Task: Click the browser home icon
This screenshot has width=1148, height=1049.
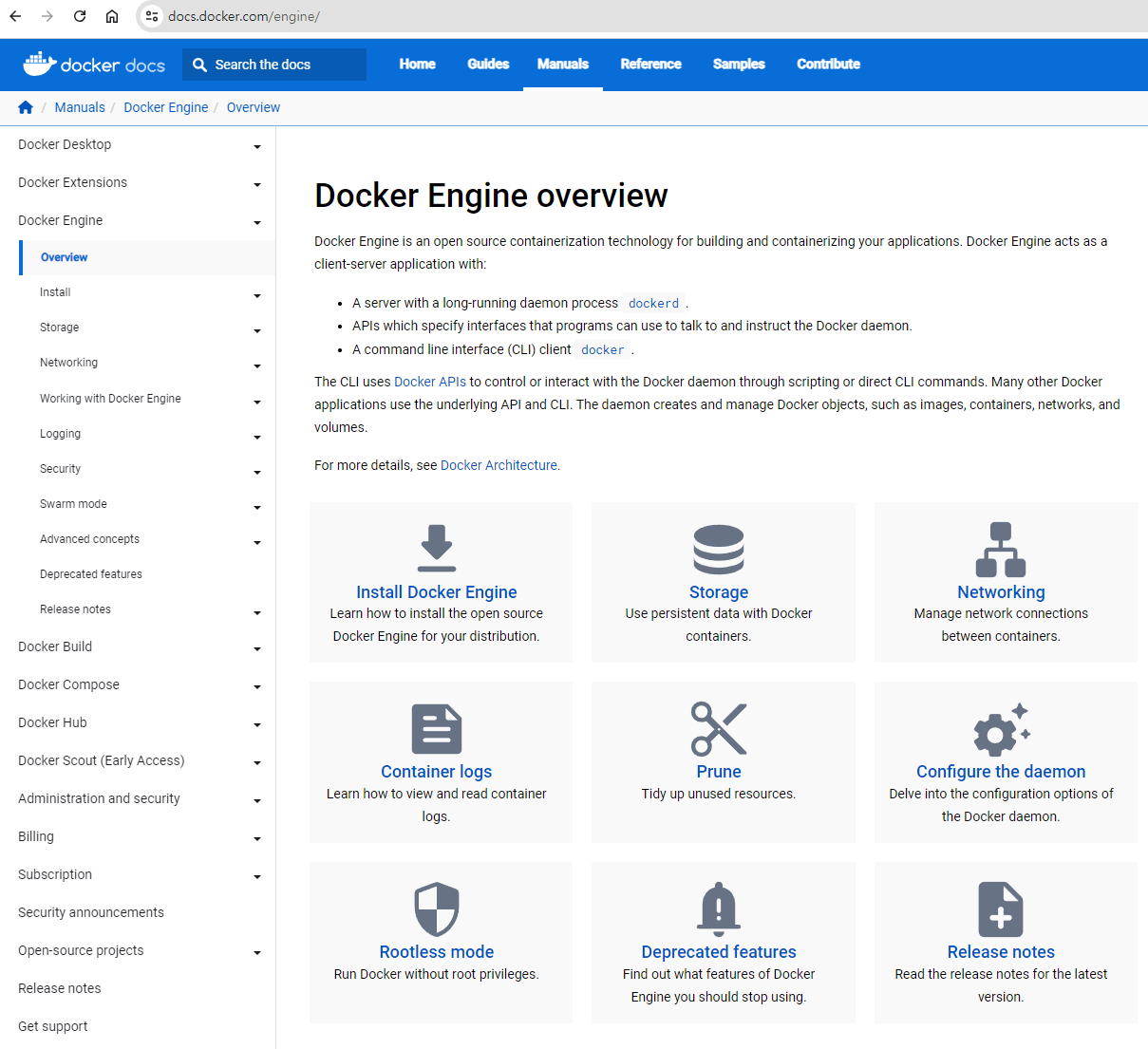Action: 112,16
